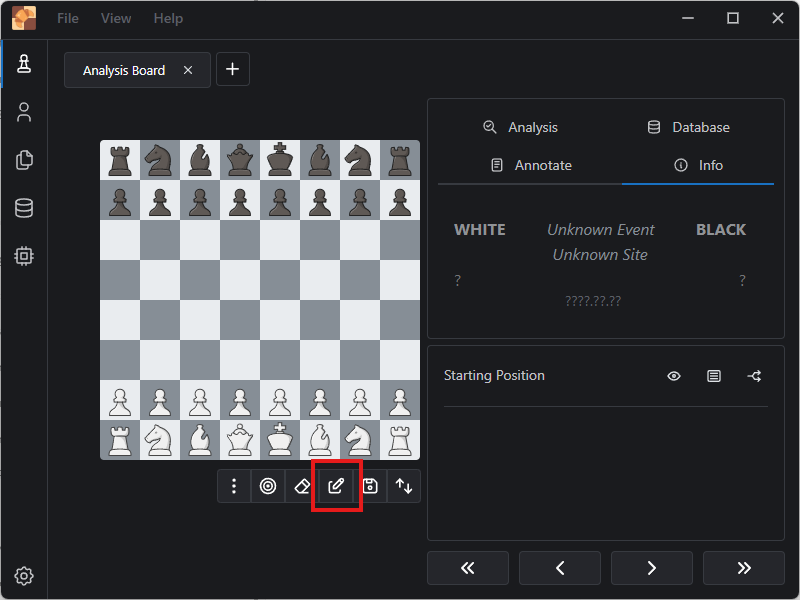Select the white pawn on d2
This screenshot has width=800, height=600.
(240, 400)
